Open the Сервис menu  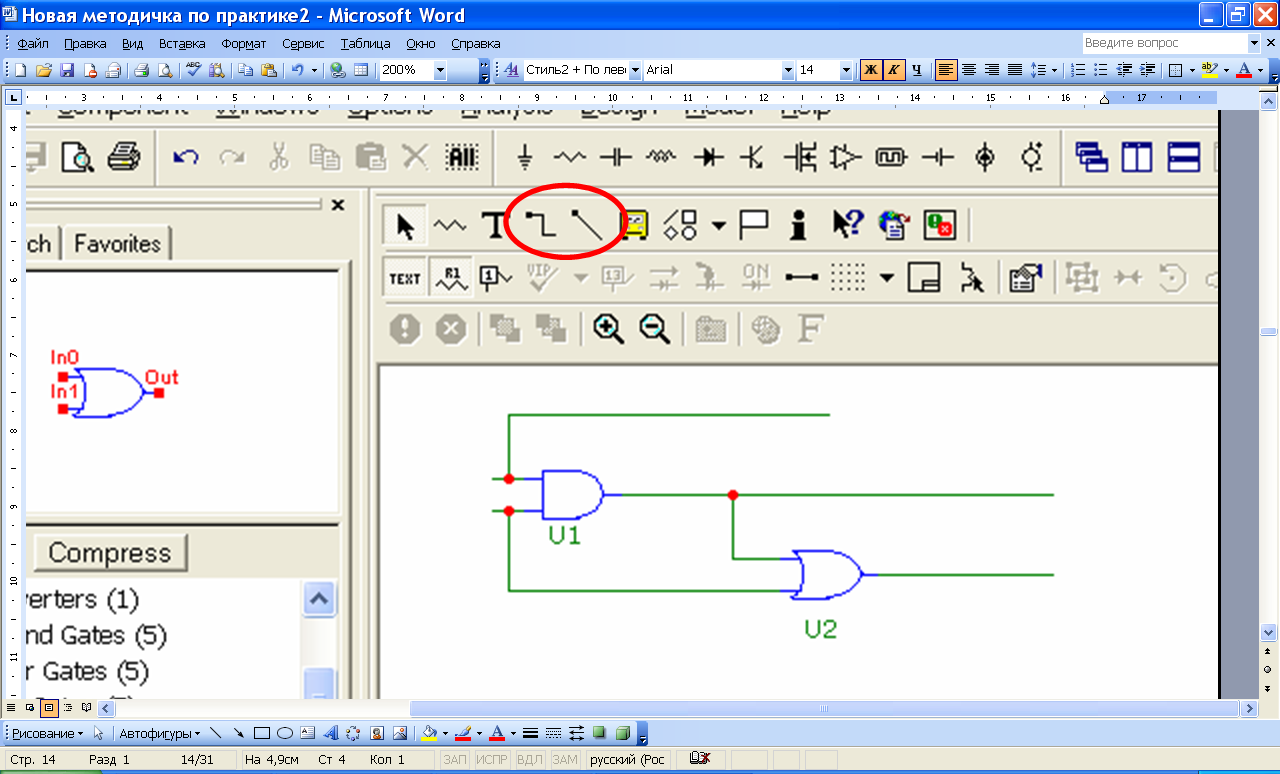click(303, 44)
